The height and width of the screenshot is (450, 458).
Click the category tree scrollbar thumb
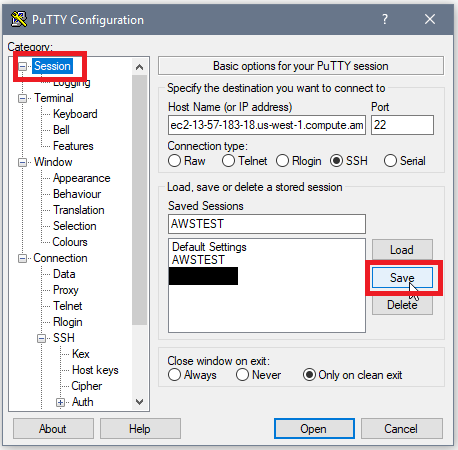[140, 200]
